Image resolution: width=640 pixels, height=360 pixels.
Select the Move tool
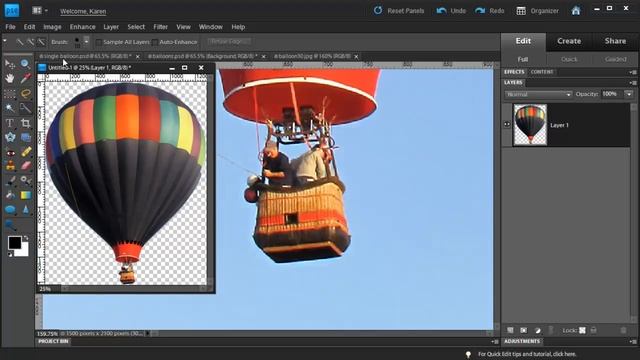tap(10, 64)
